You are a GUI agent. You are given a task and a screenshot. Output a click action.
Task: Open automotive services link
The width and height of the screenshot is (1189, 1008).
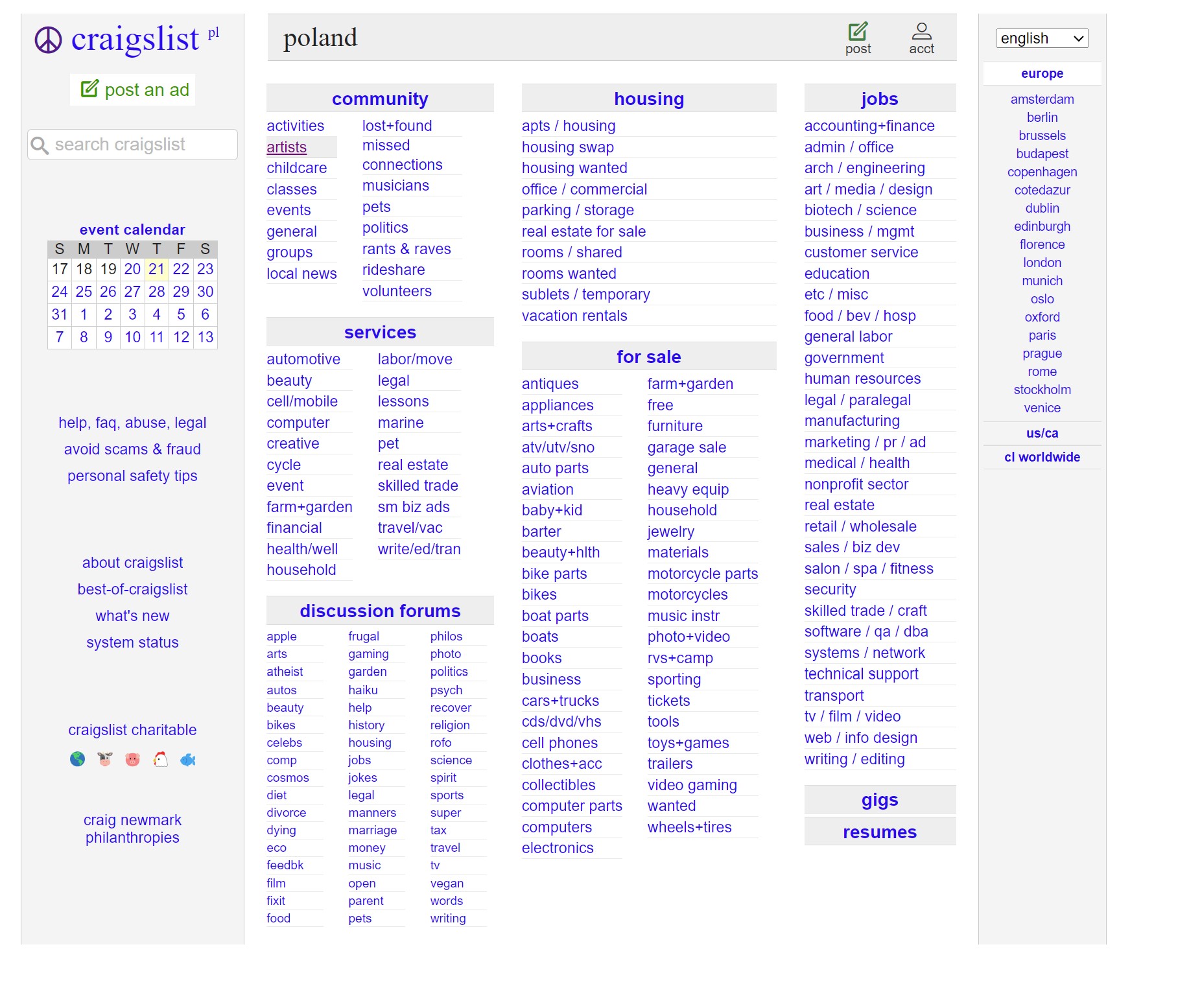tap(303, 359)
